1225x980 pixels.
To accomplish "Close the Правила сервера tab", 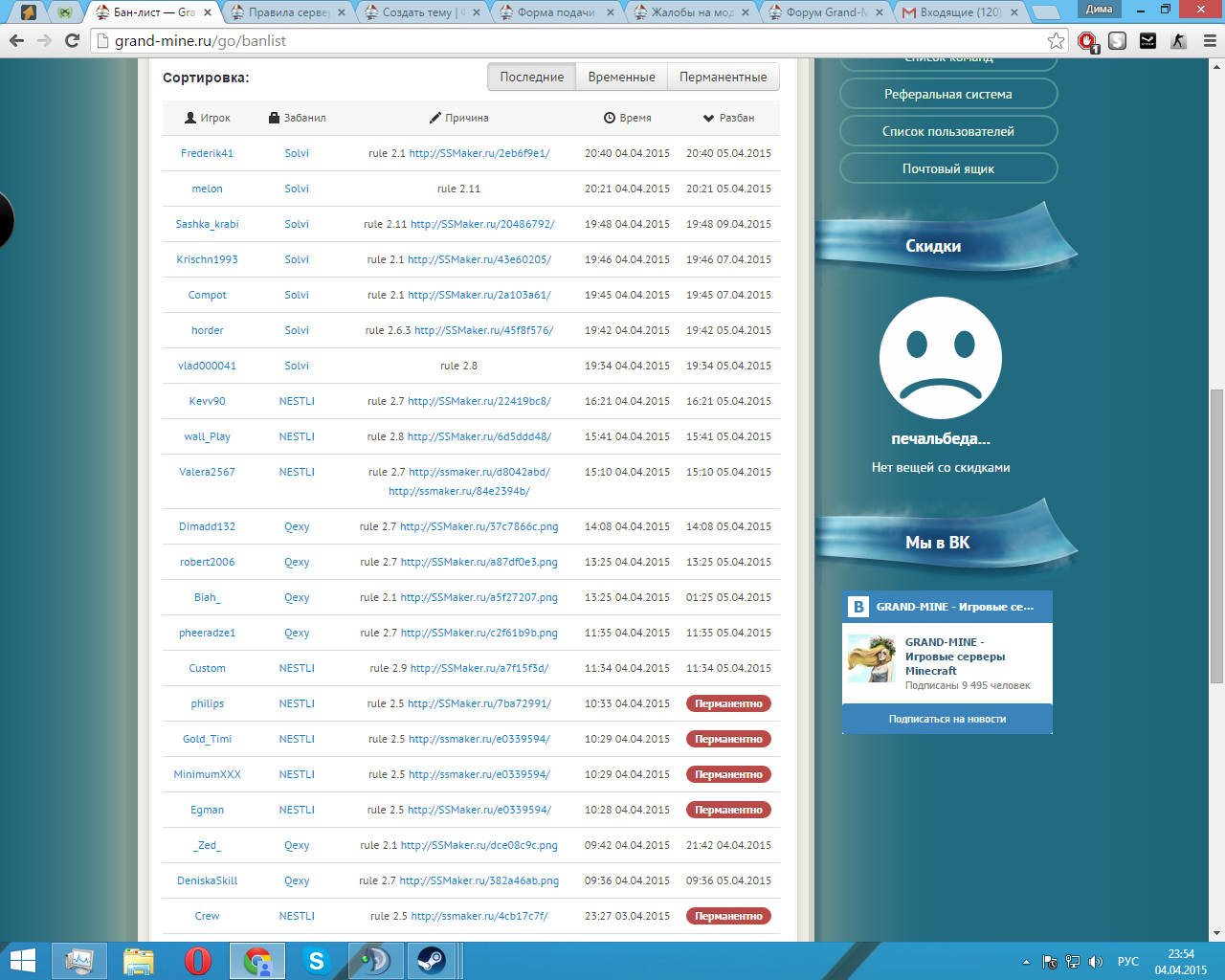I will 342,12.
